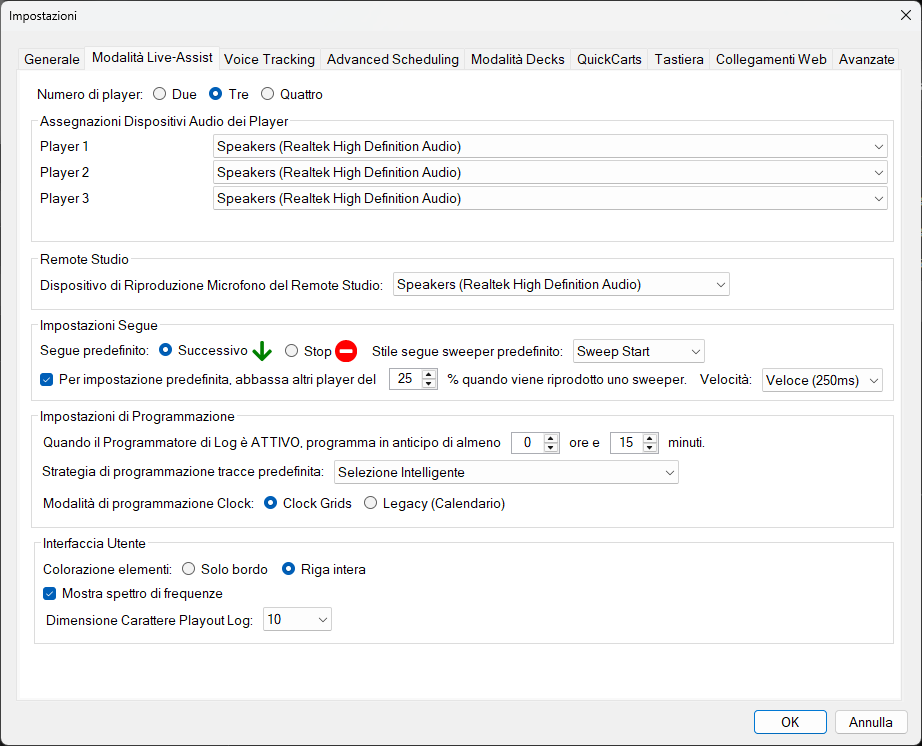Decrease the sweeper ducking percentage
Viewport: 922px width, 746px height.
[429, 384]
